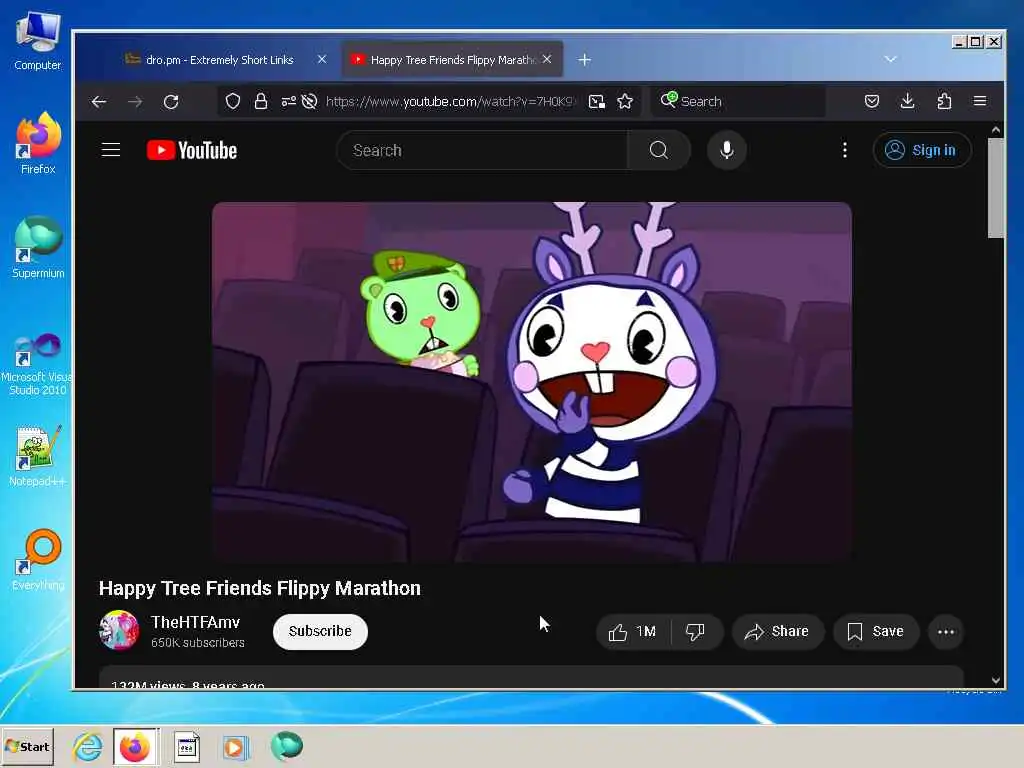Open the Firefox application hamburger menu

(980, 101)
